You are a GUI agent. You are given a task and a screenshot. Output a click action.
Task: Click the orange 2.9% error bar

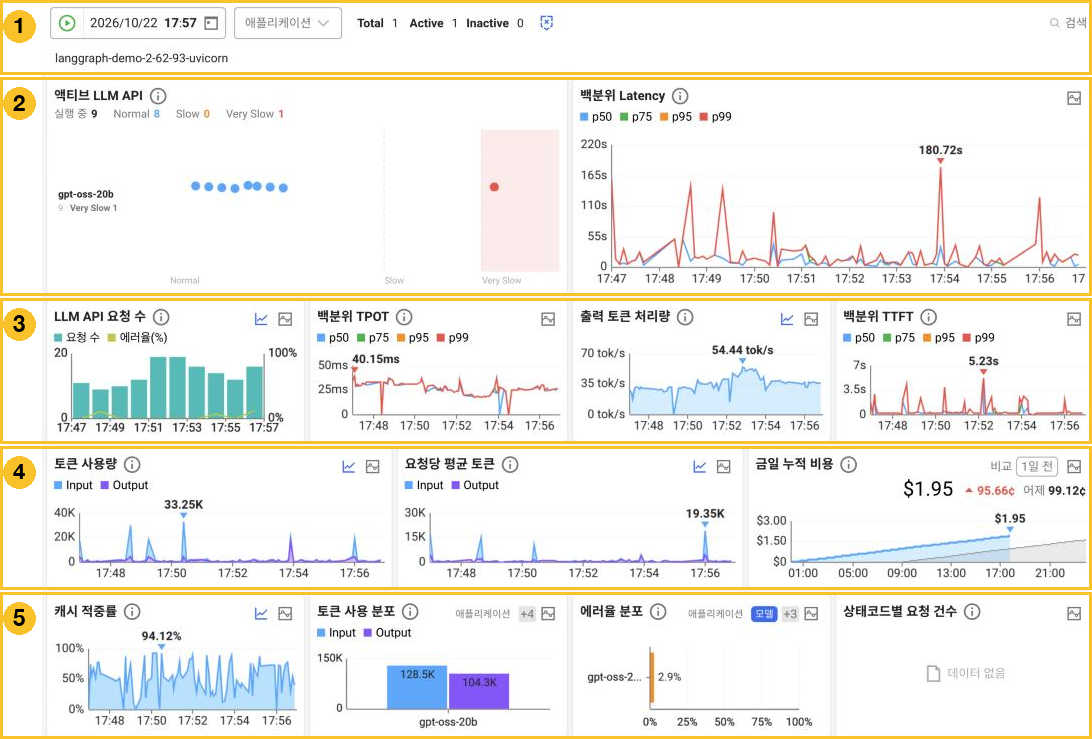tap(653, 677)
